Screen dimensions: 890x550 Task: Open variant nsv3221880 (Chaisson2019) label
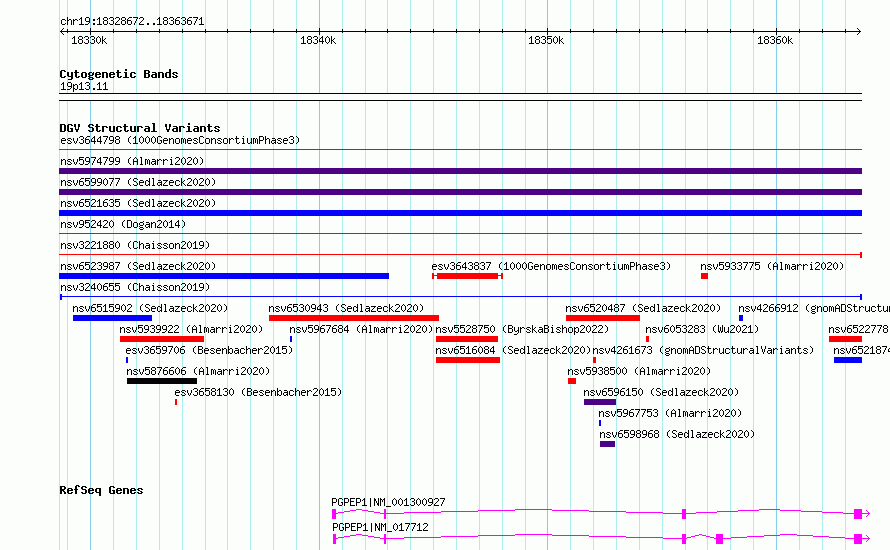click(x=135, y=245)
